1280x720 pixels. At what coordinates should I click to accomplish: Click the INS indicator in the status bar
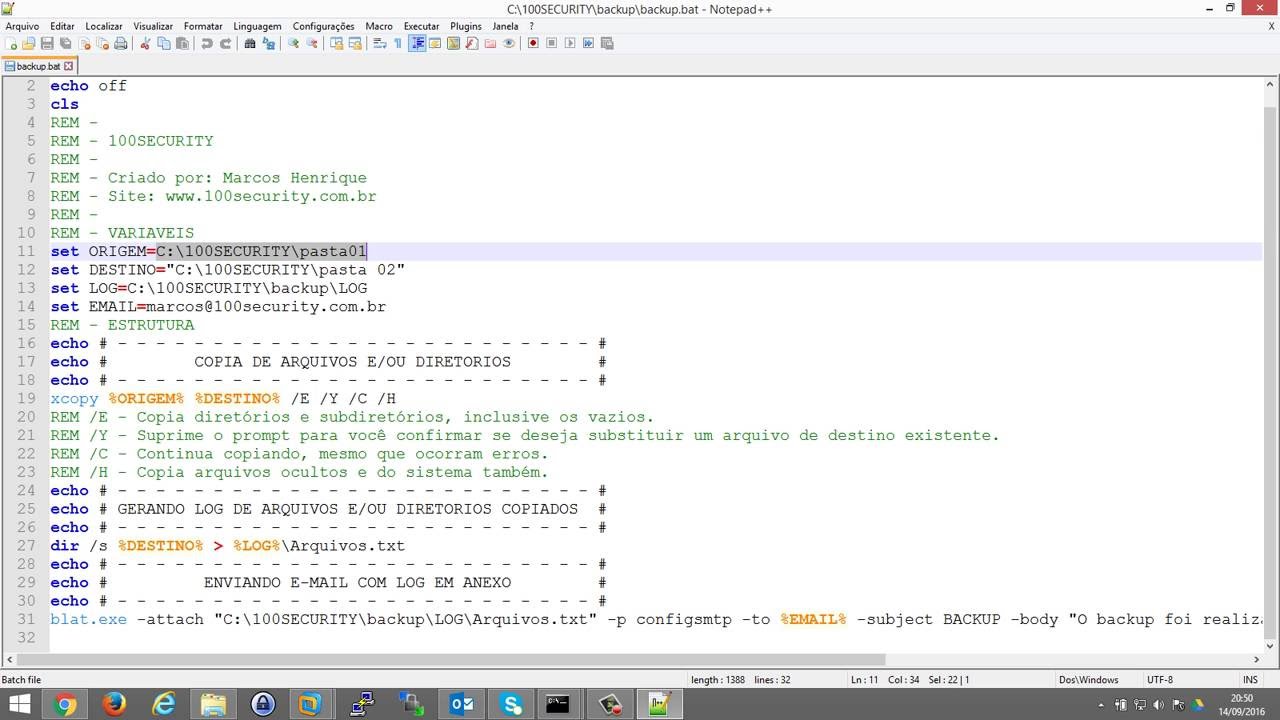[1250, 680]
